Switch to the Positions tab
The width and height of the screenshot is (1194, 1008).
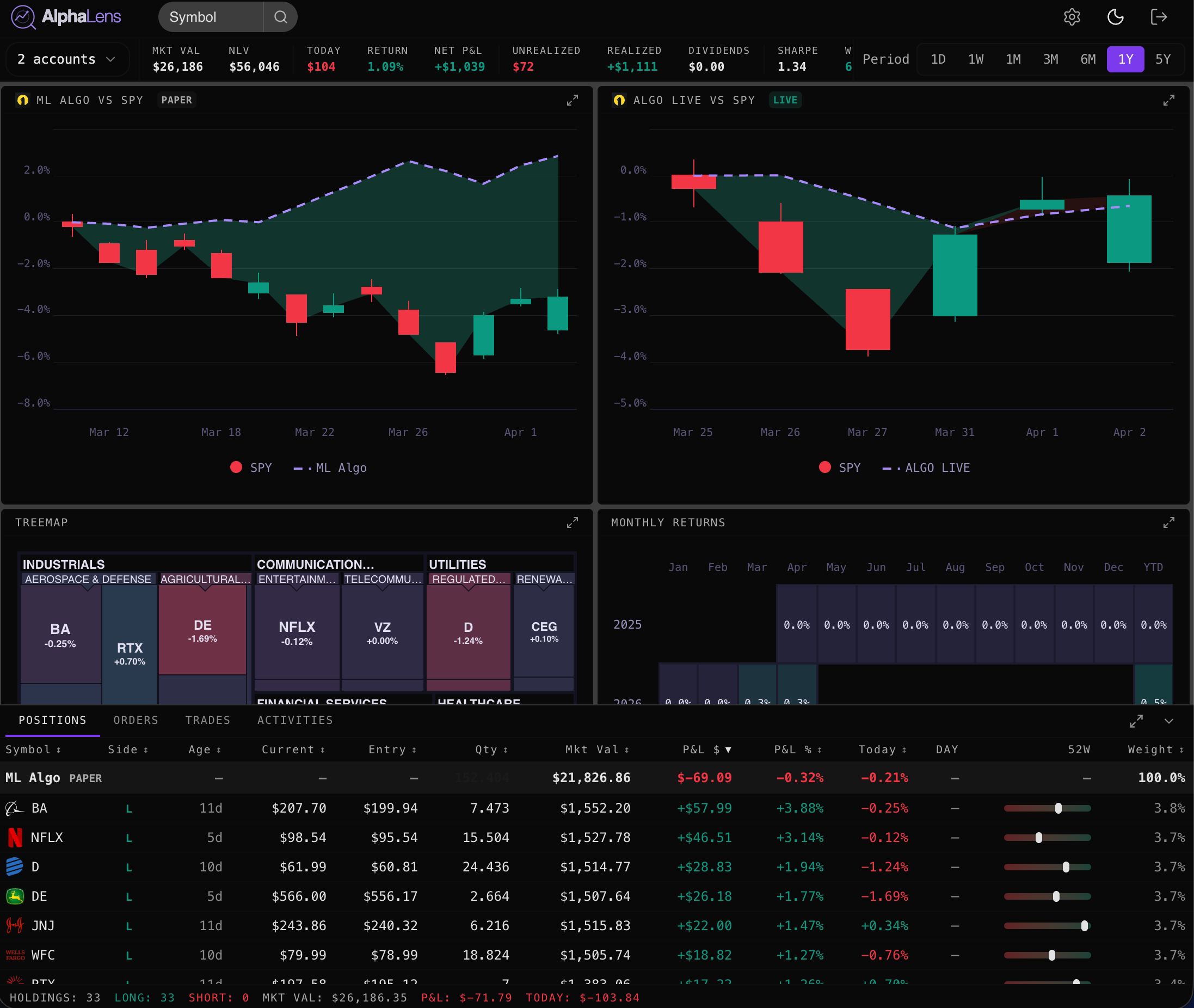coord(53,721)
